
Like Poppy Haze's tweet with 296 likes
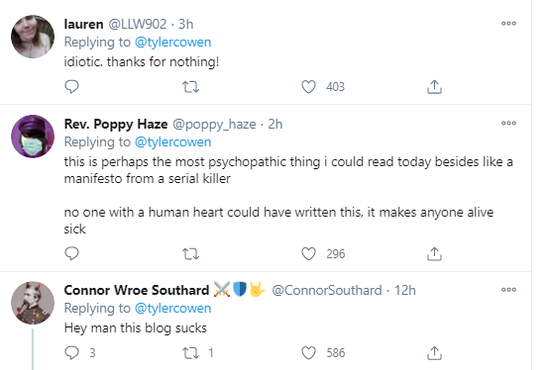pos(309,254)
